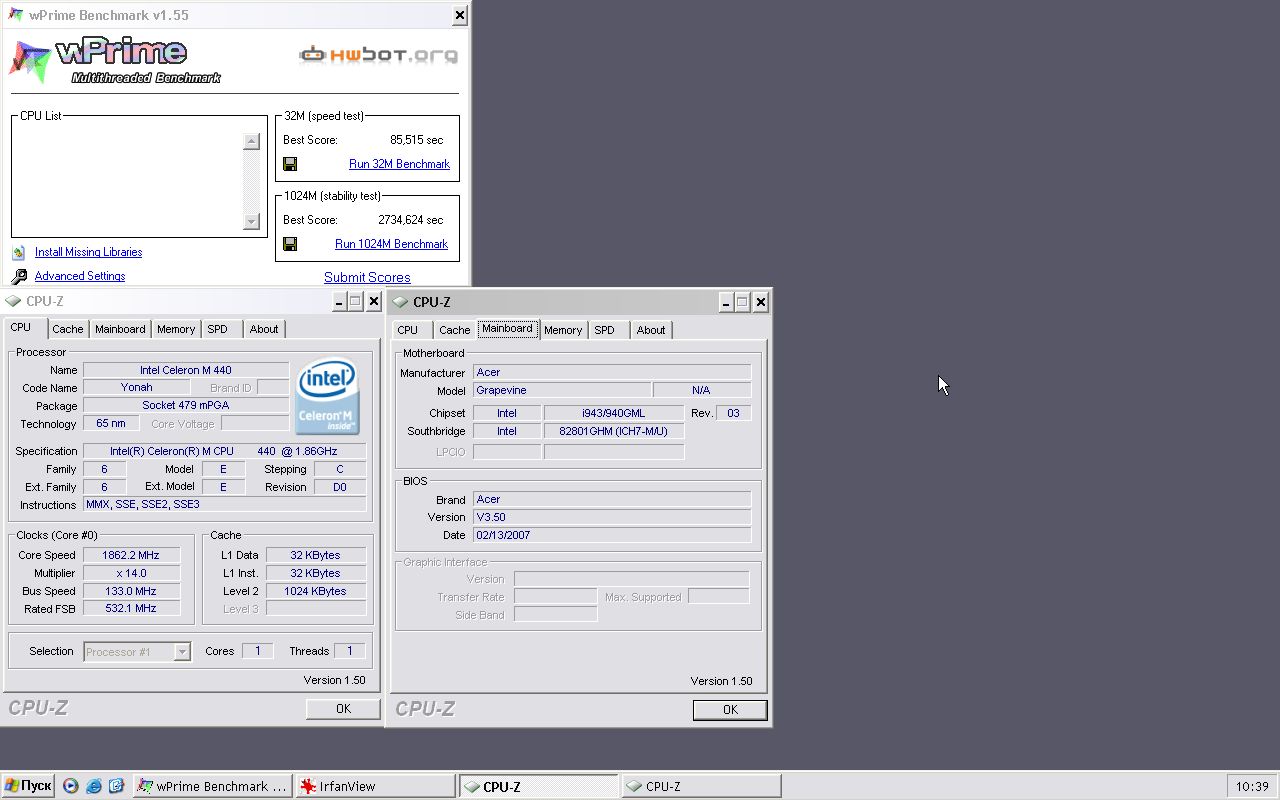Viewport: 1280px width, 800px height.
Task: Click the third quick launch icon after Internet Explorer
Action: [116, 786]
